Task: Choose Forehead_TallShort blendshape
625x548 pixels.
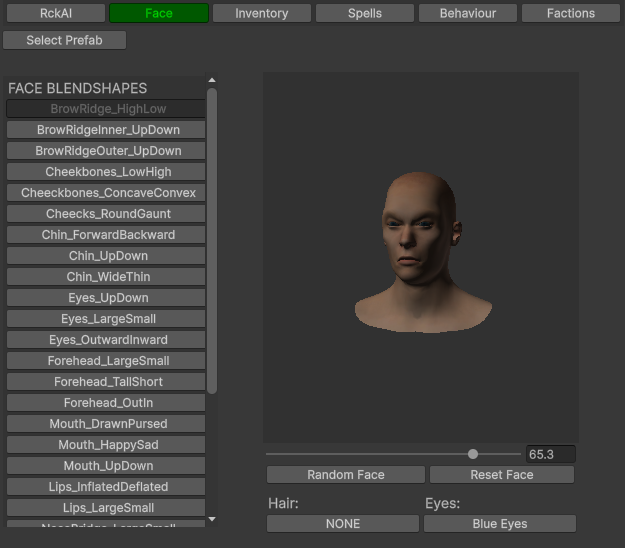Action: coord(106,382)
